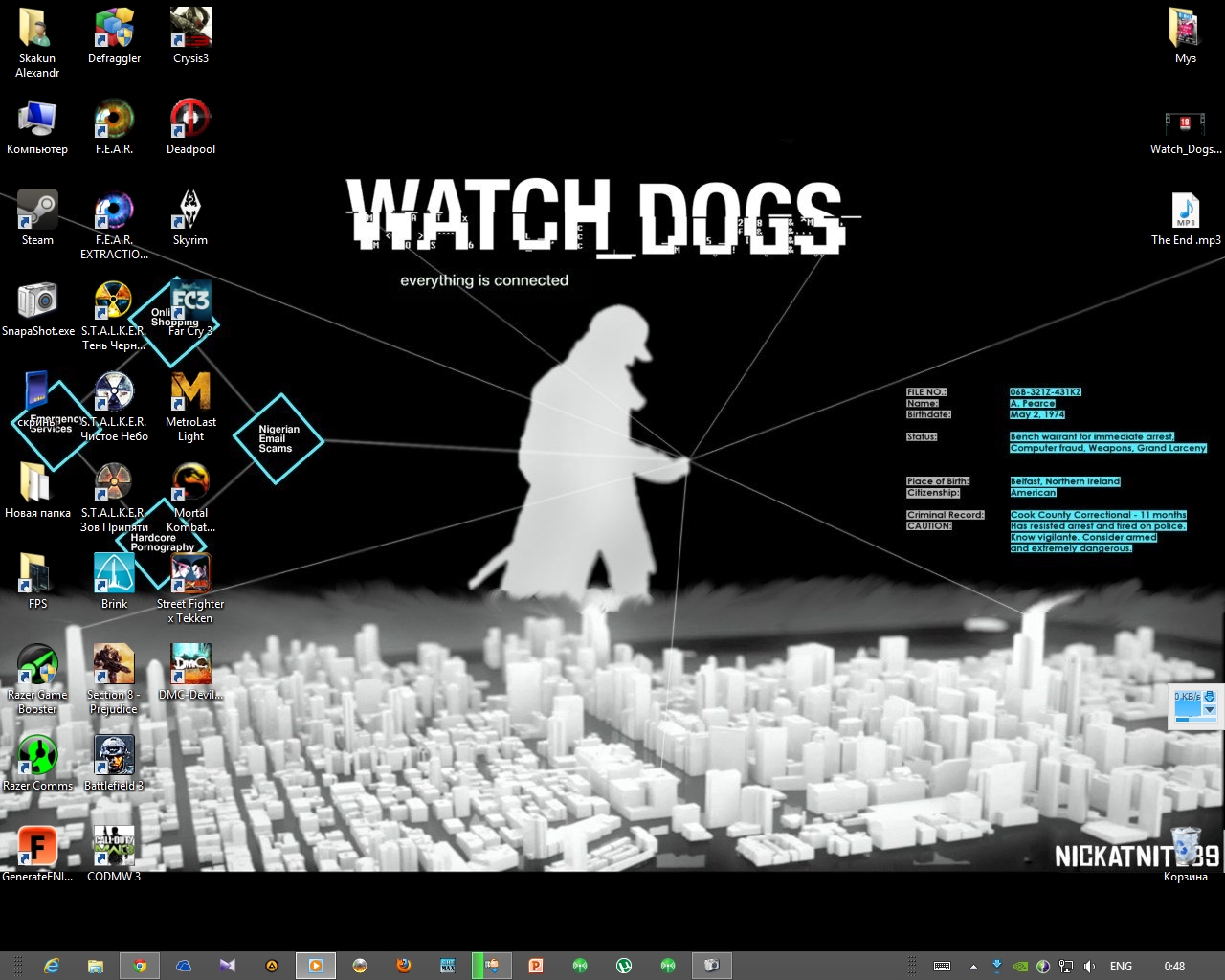Open uTorrent from the taskbar

[624, 966]
